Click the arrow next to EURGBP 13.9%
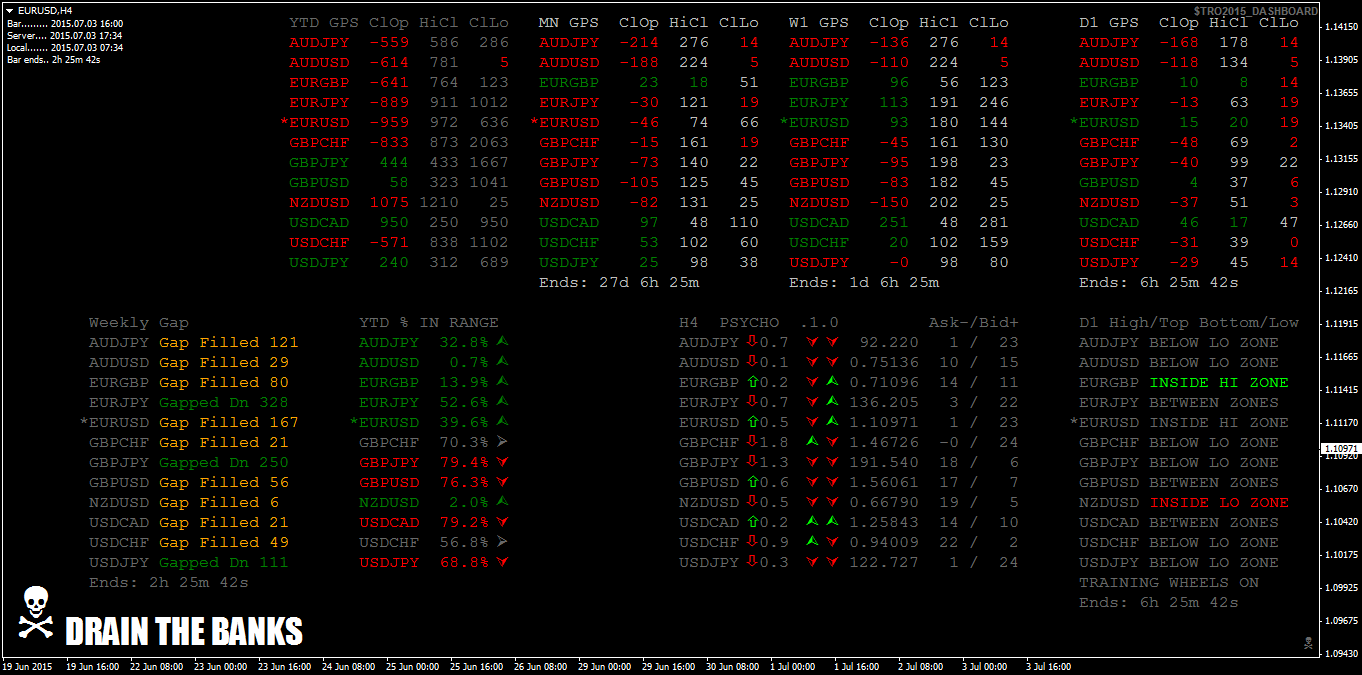 point(502,382)
